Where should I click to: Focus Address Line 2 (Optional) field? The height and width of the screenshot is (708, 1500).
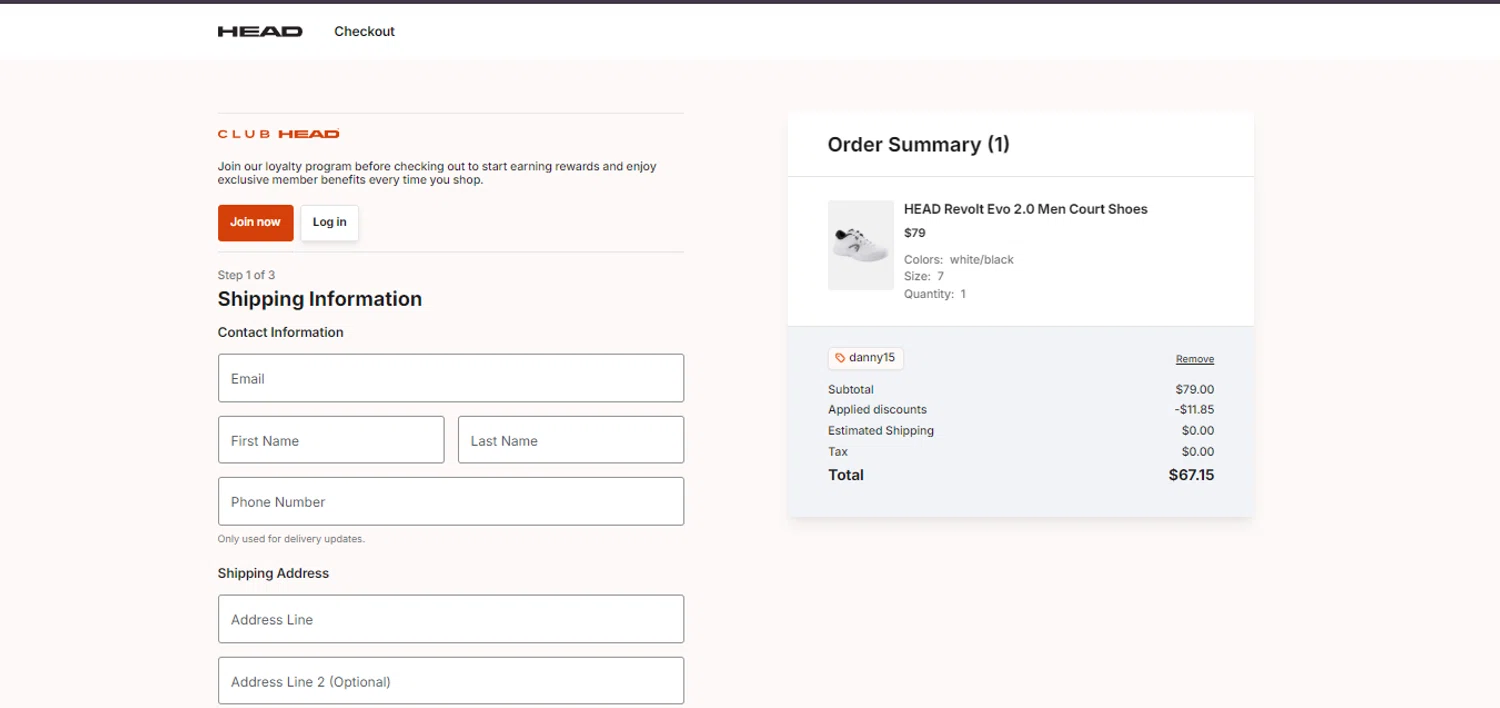[x=451, y=681]
